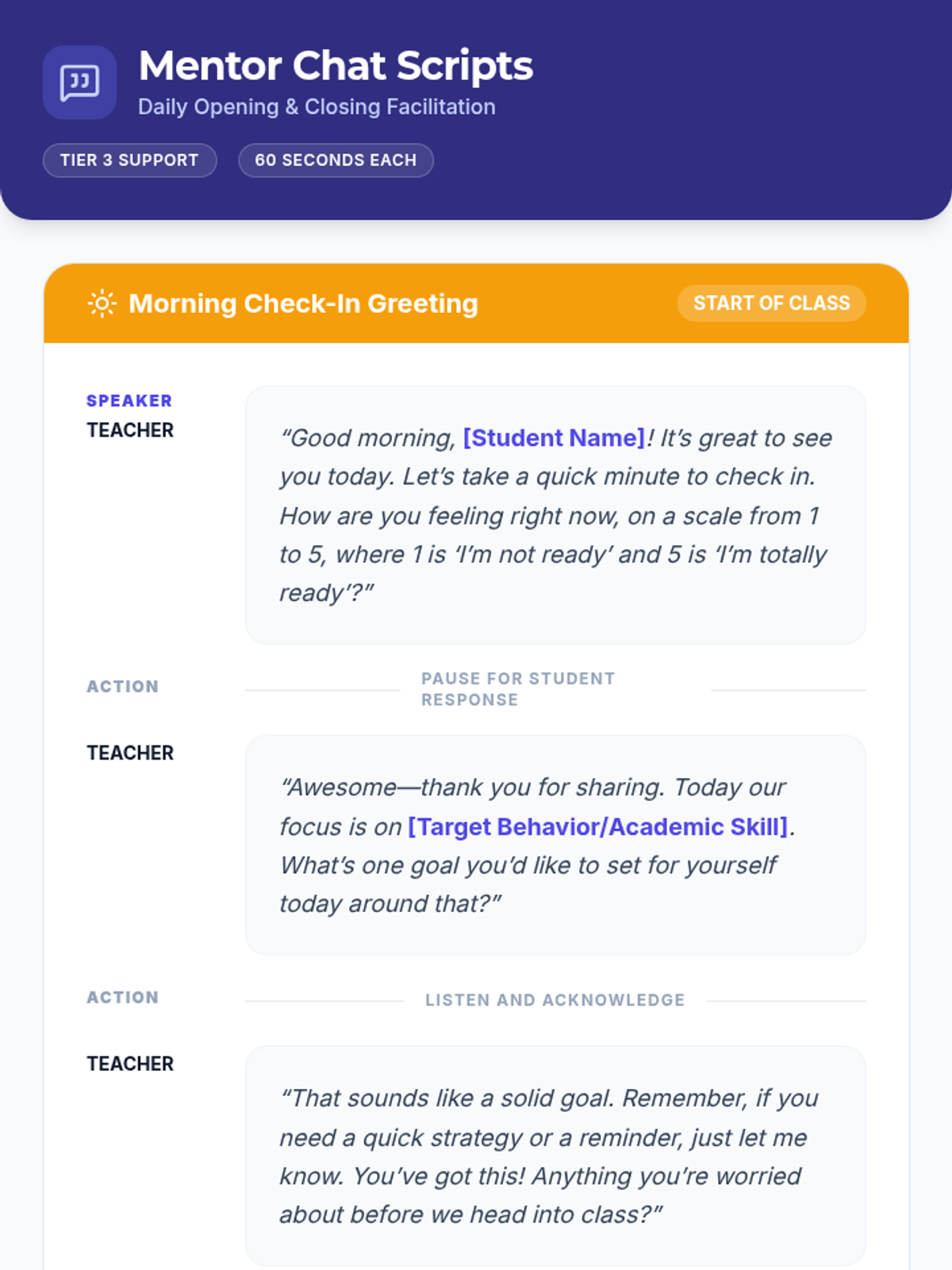Click the Daily Opening & Closing Facilitation subtitle

(317, 107)
